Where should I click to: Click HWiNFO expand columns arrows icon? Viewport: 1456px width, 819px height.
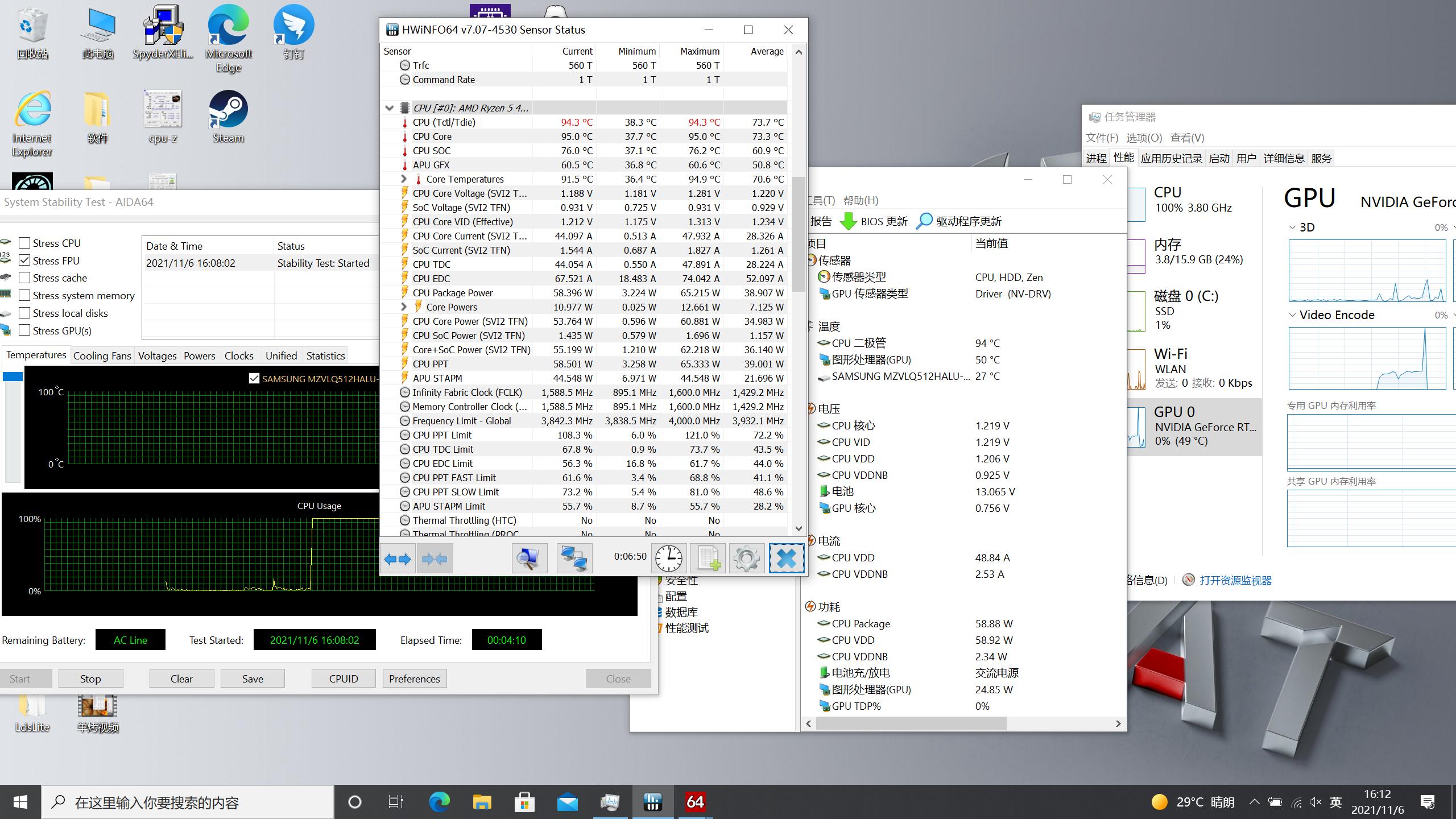[x=398, y=559]
